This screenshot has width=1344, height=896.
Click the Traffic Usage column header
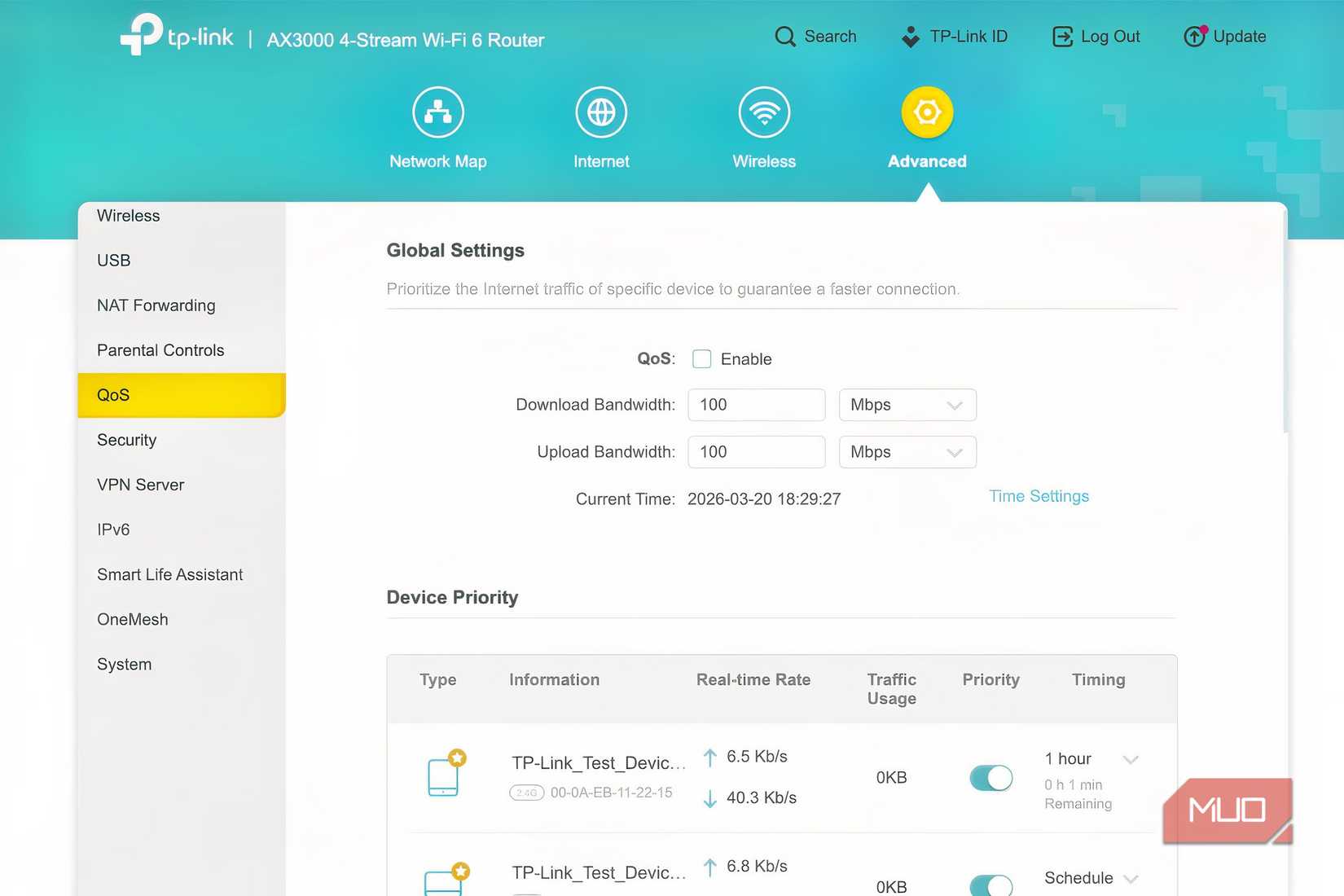[892, 689]
